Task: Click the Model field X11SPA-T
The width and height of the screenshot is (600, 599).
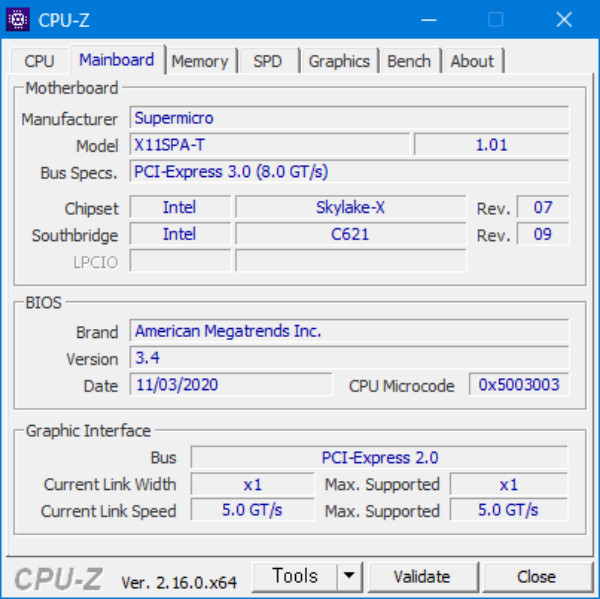Action: click(x=269, y=145)
